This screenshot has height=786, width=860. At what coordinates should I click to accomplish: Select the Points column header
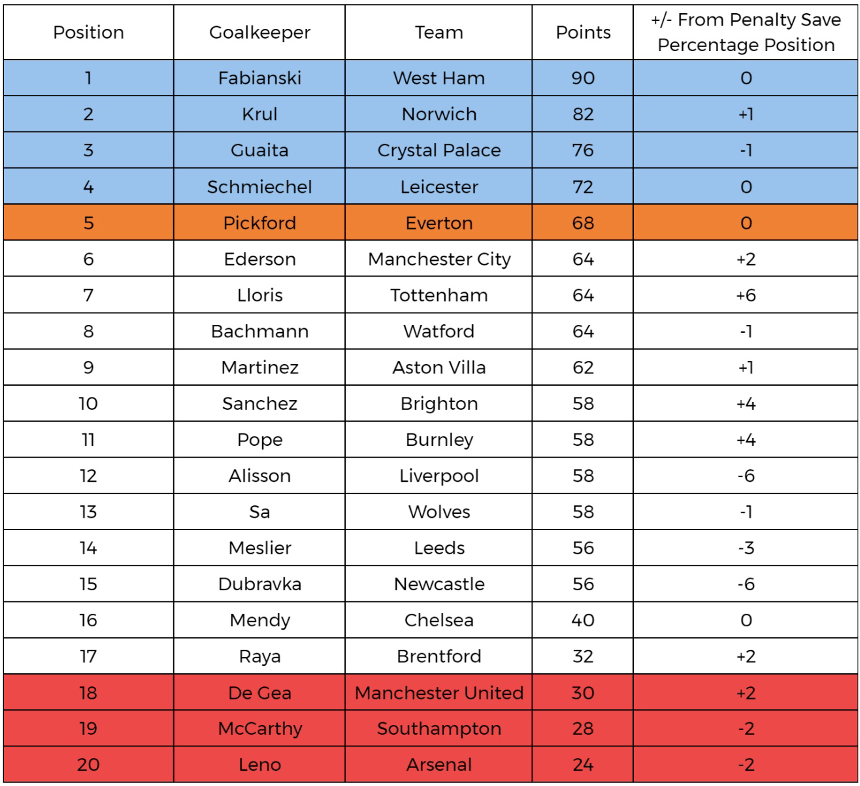[583, 32]
